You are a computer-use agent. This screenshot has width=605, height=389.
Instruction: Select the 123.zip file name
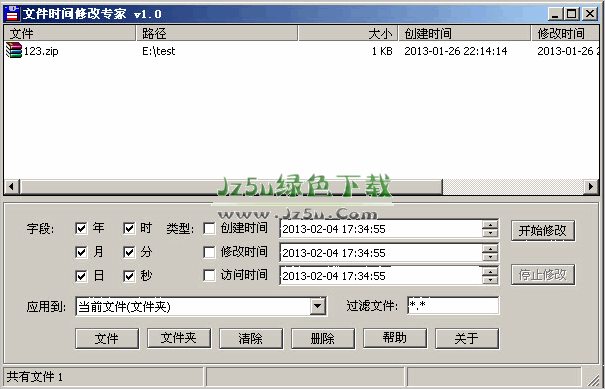click(41, 51)
